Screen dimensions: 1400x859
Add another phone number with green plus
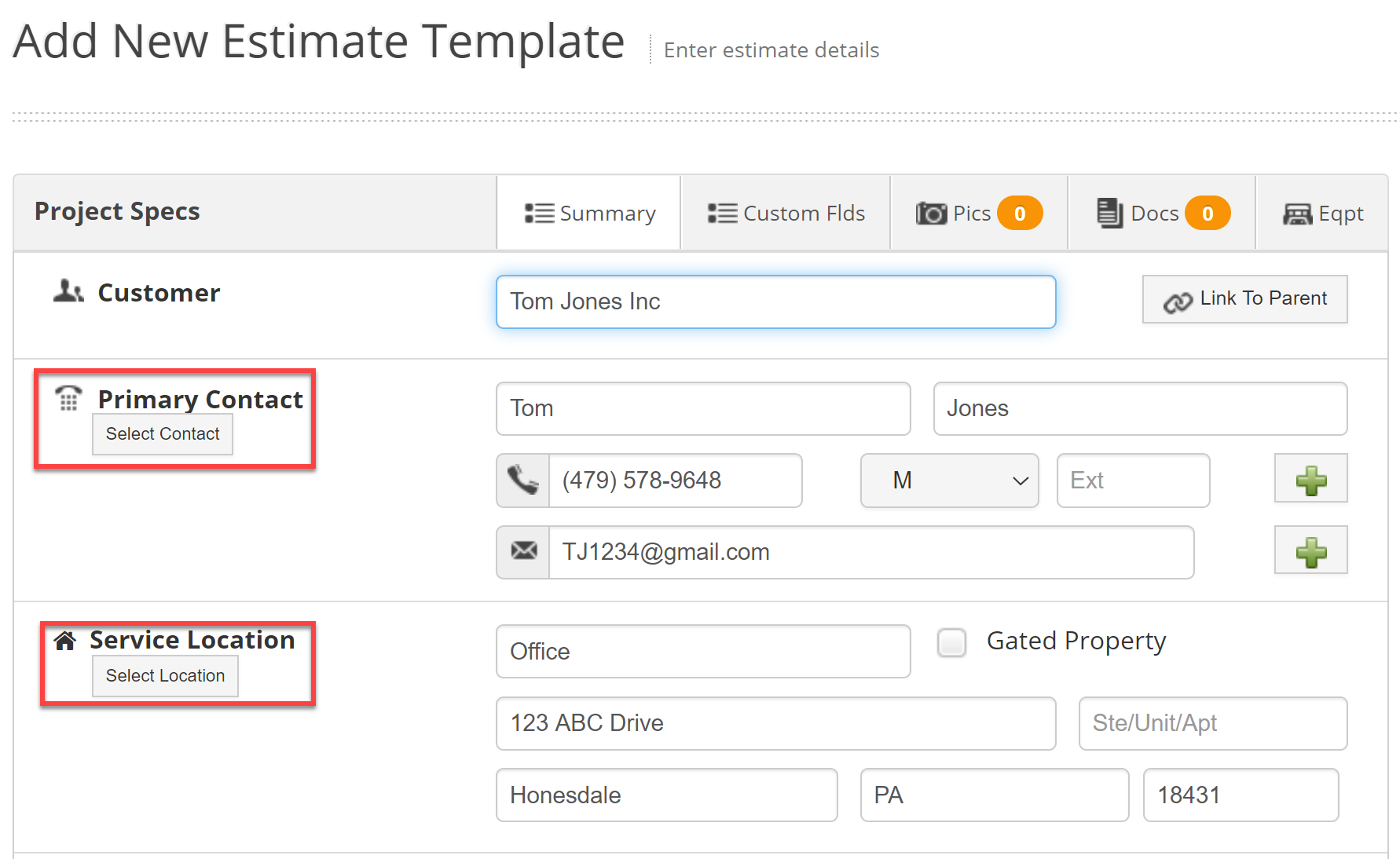point(1311,478)
